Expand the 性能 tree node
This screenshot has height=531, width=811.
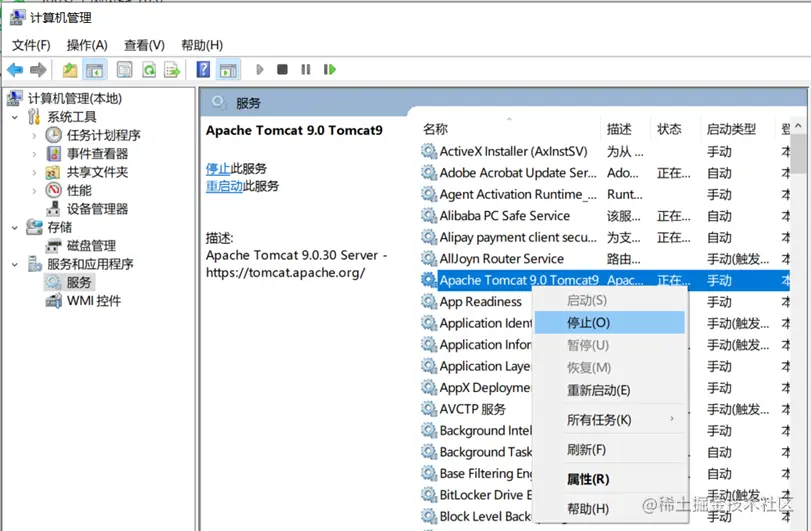coord(34,191)
